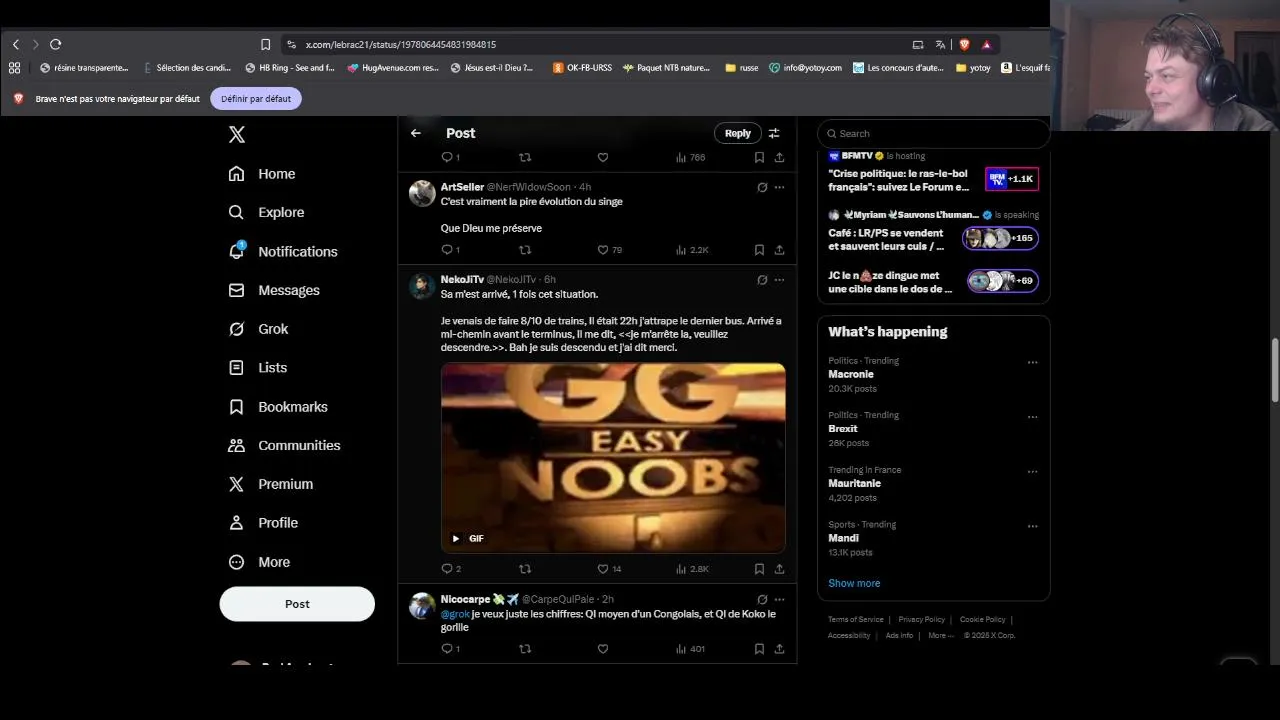Open the more options for the Mandi trend

[x=1032, y=526]
